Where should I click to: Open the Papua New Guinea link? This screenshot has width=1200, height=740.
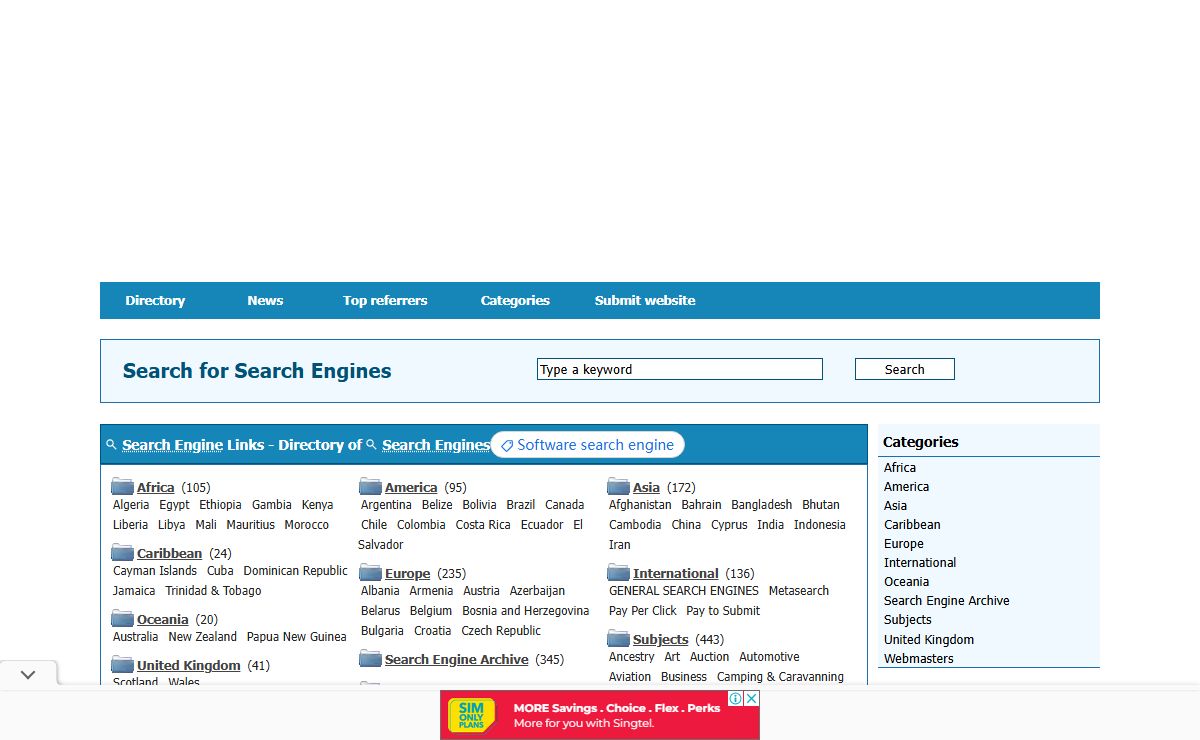[297, 637]
